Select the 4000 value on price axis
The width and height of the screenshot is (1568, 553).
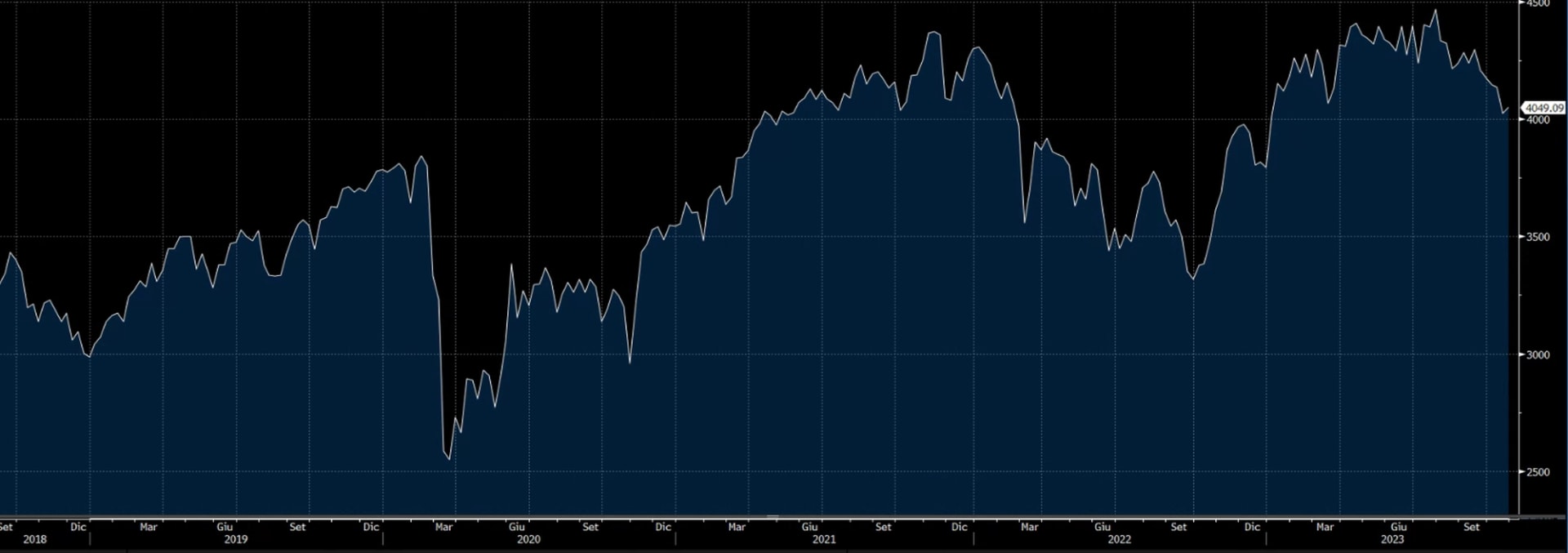[x=1538, y=120]
